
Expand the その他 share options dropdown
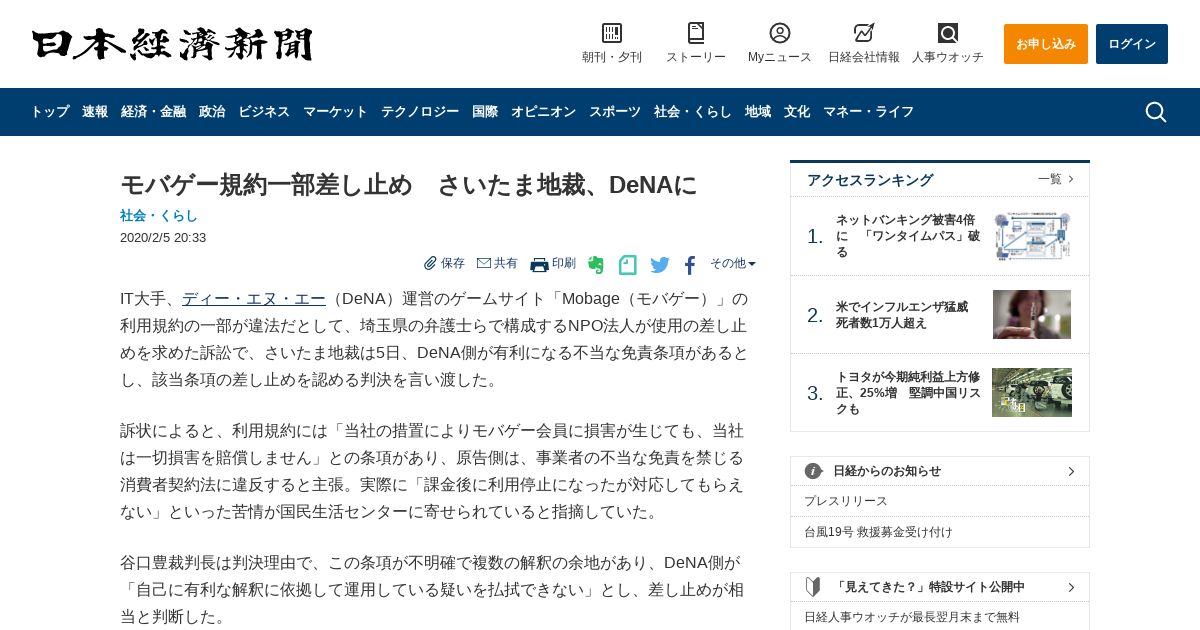pos(733,264)
